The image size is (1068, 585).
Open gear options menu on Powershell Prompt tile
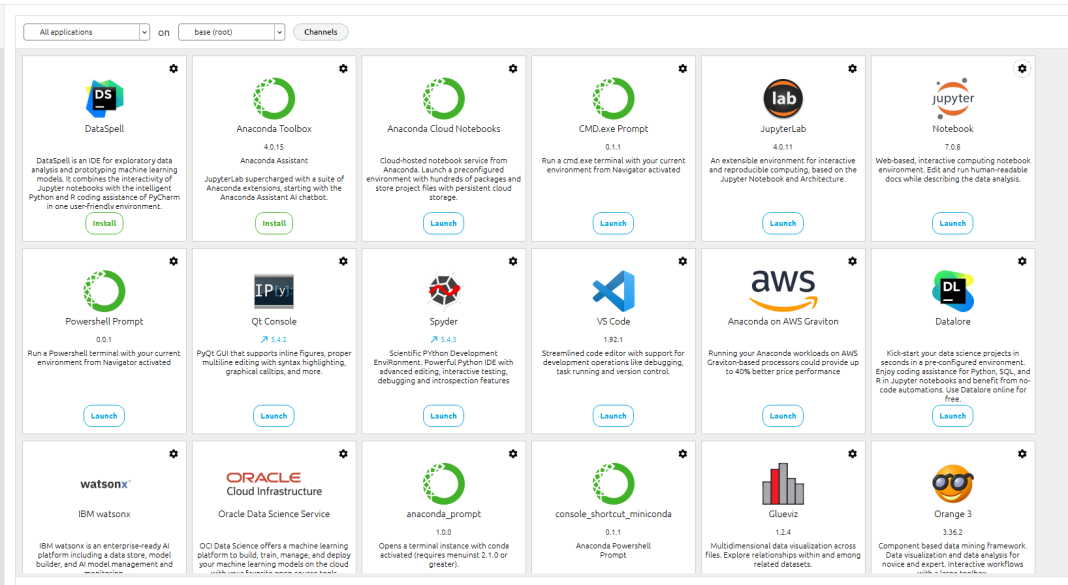pos(173,261)
